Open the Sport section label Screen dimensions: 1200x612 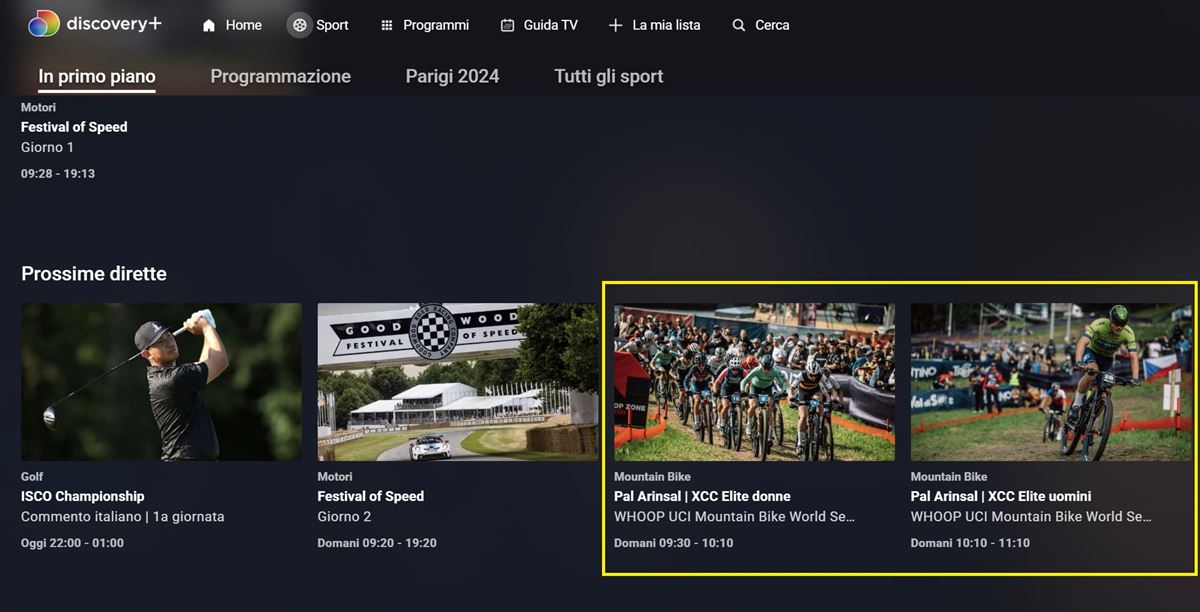click(332, 25)
